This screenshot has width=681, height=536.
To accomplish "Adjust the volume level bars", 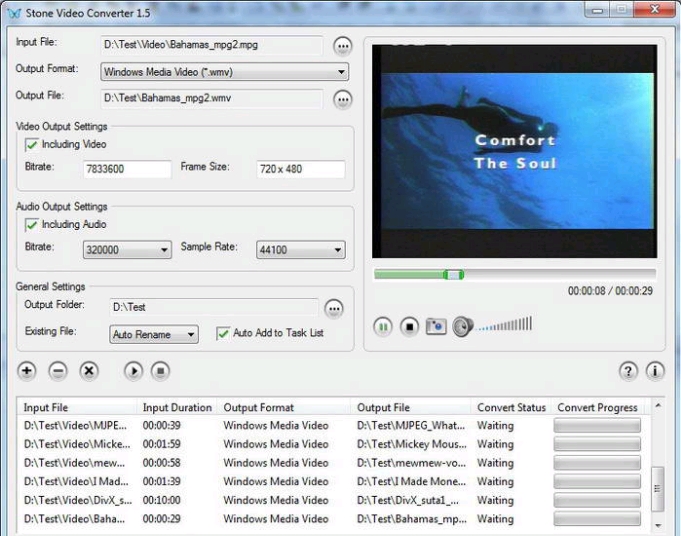I will [505, 324].
